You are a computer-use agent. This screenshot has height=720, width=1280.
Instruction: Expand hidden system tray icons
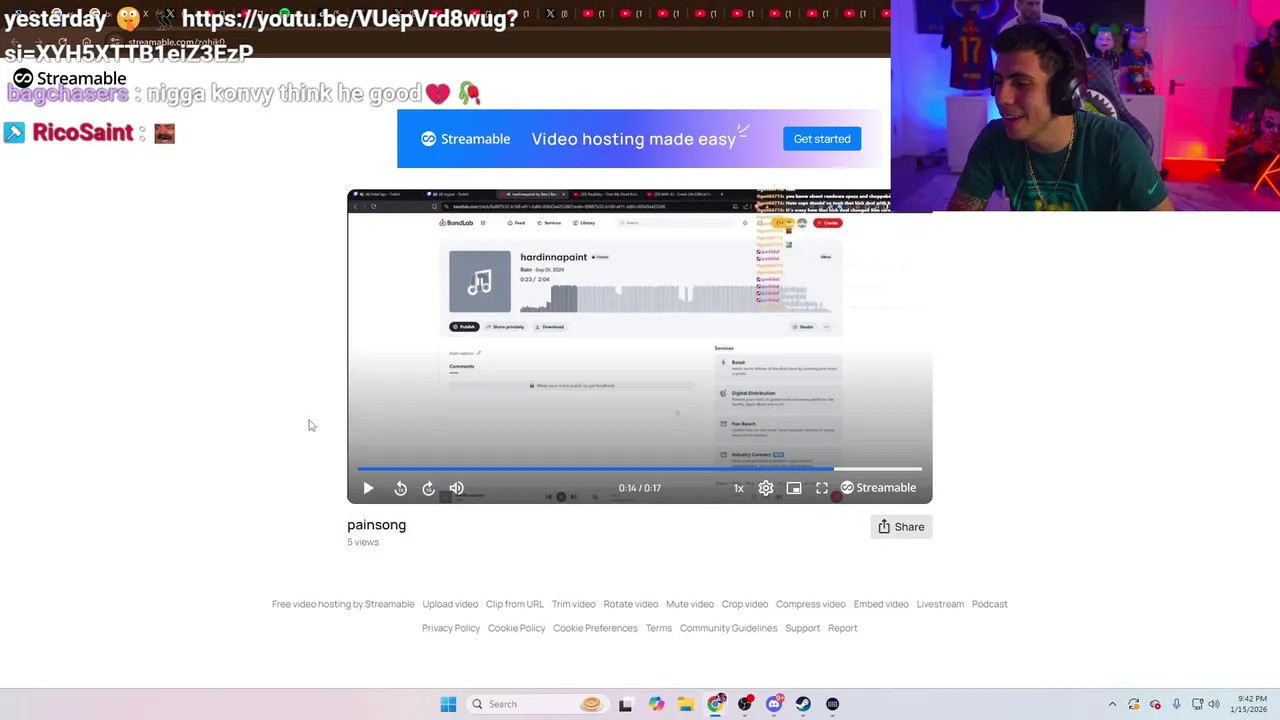[x=1112, y=704]
